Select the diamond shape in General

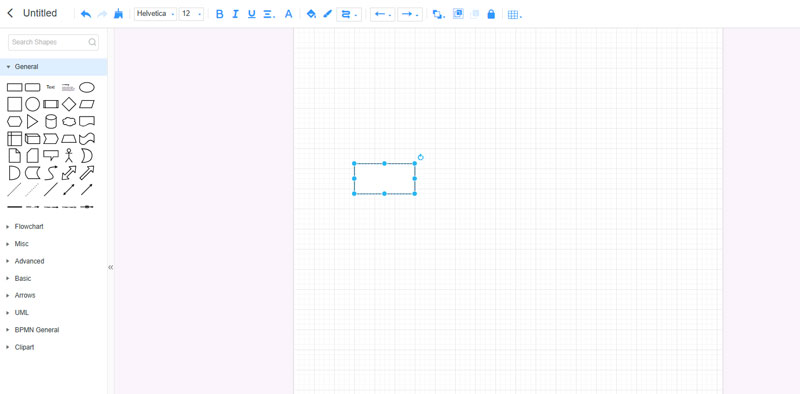coord(69,105)
